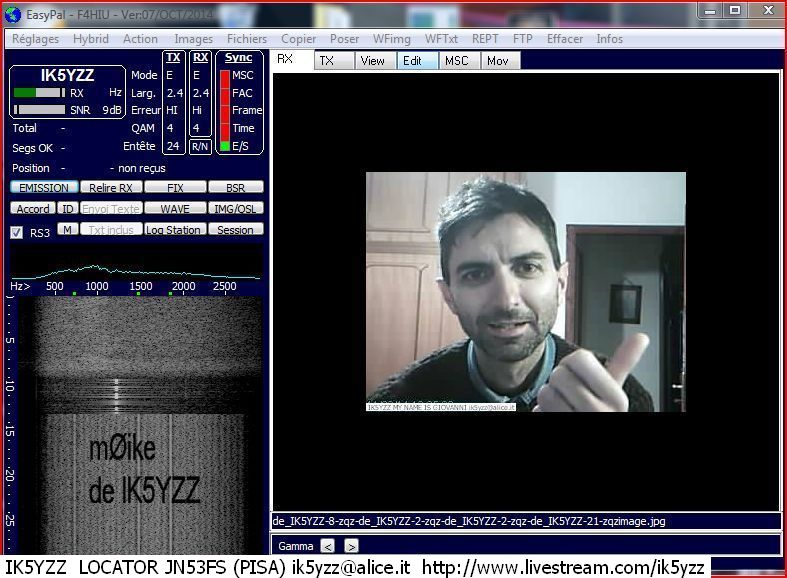This screenshot has height=578, width=787.
Task: Click the green E/S sync indicator
Action: point(225,146)
